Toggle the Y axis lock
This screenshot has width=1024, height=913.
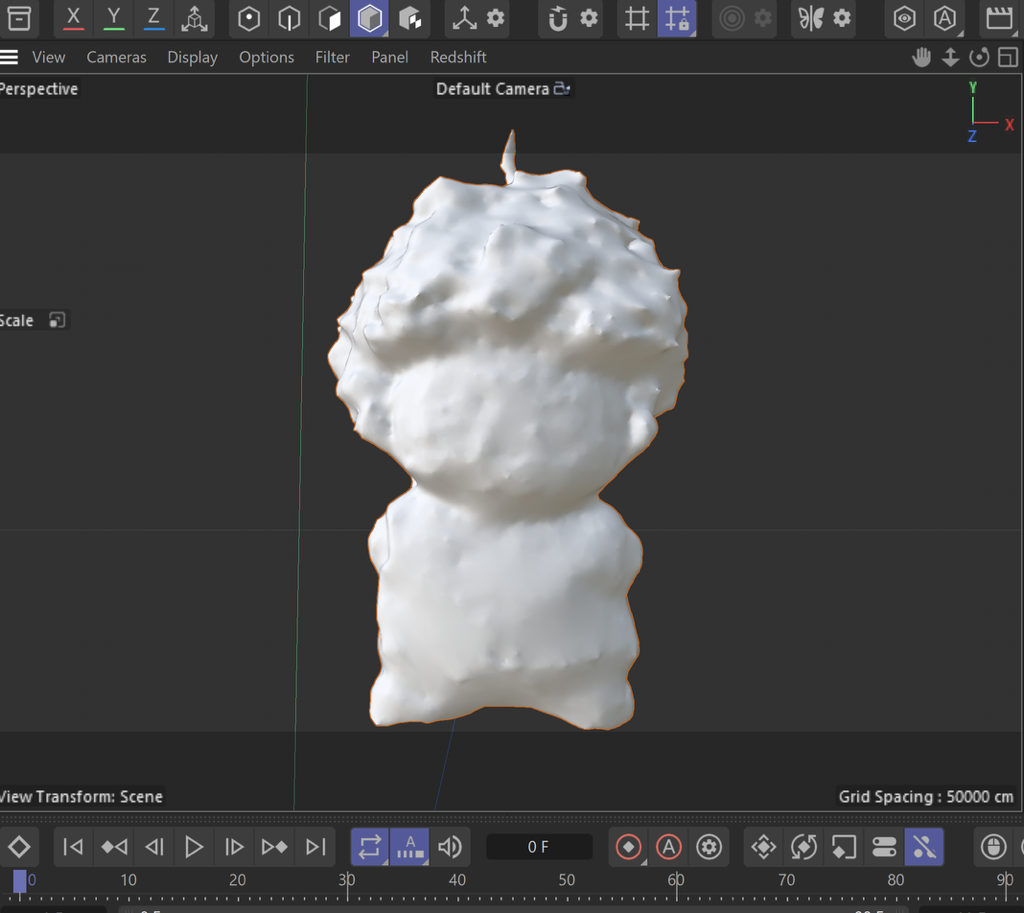tap(114, 18)
